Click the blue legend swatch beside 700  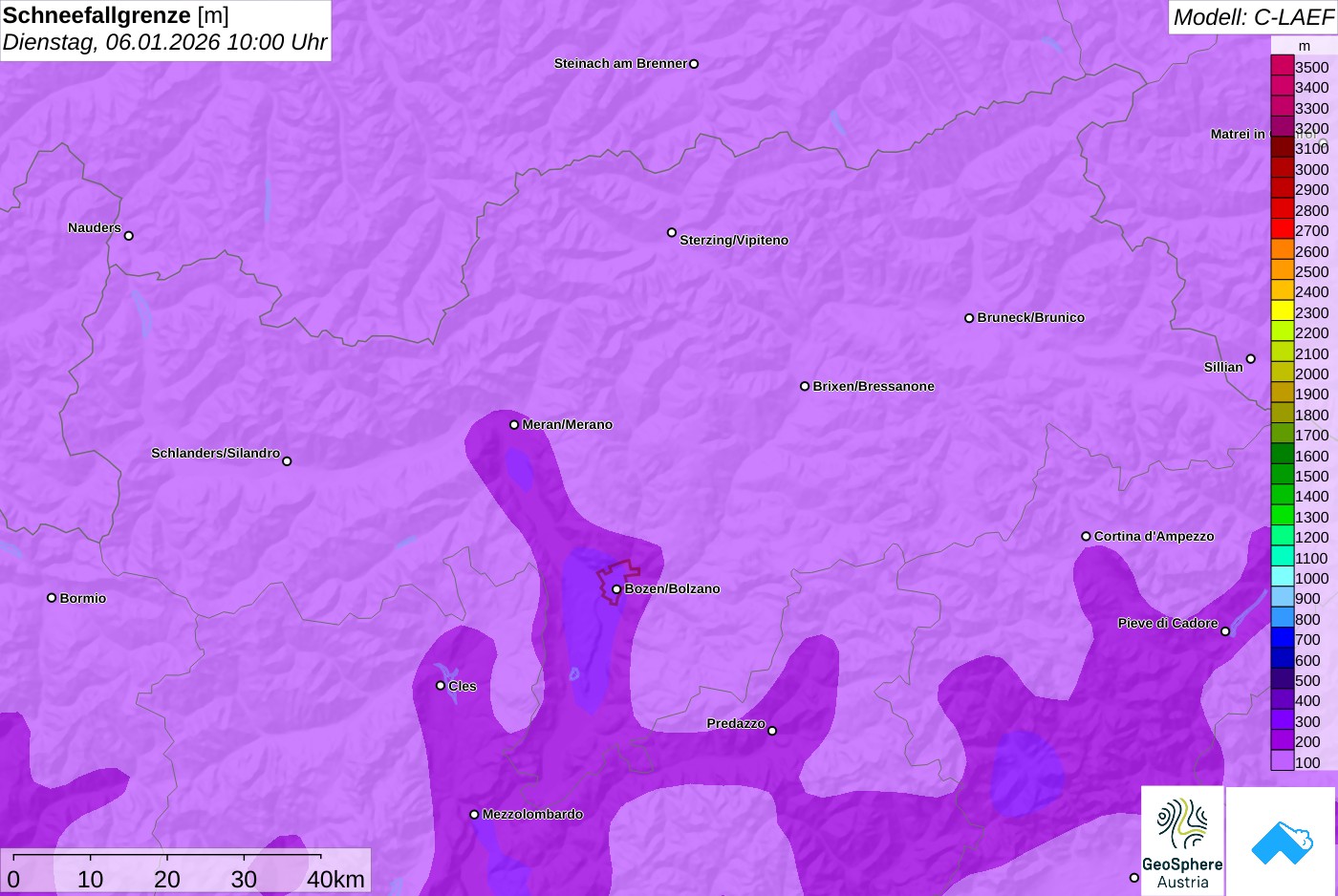(1283, 638)
